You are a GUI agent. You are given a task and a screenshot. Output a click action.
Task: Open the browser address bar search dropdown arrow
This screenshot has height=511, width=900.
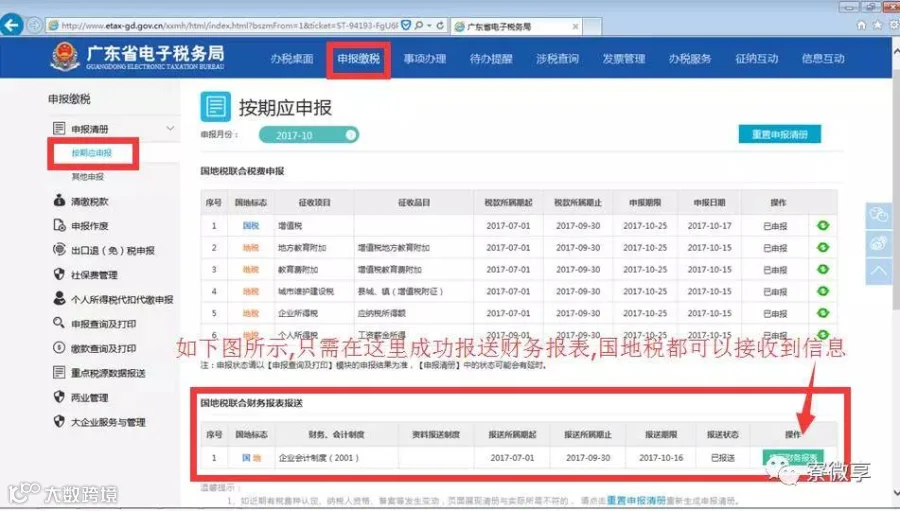pyautogui.click(x=429, y=25)
